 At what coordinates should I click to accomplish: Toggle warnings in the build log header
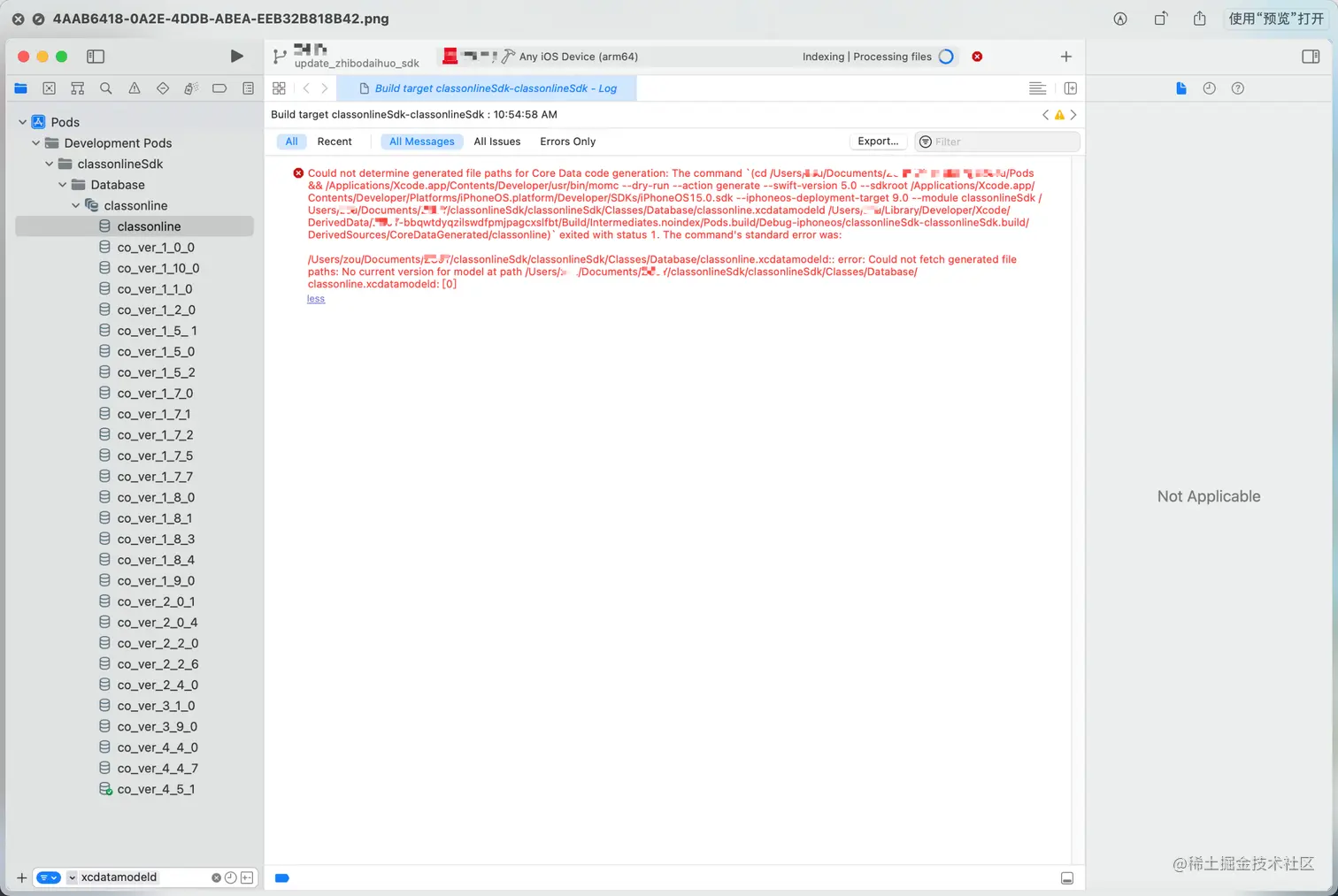1059,114
